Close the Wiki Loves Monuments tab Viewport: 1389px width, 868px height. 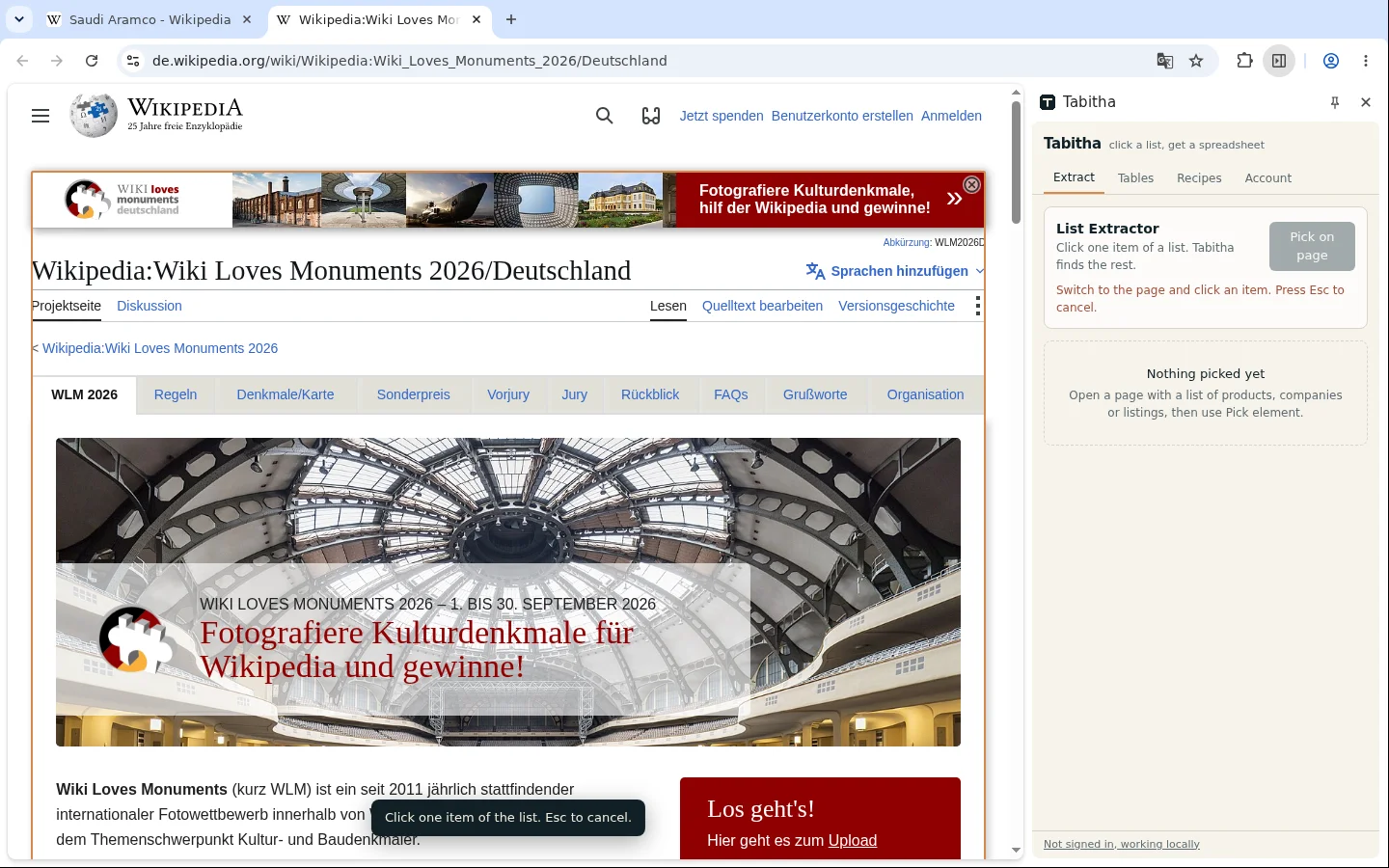point(477,19)
